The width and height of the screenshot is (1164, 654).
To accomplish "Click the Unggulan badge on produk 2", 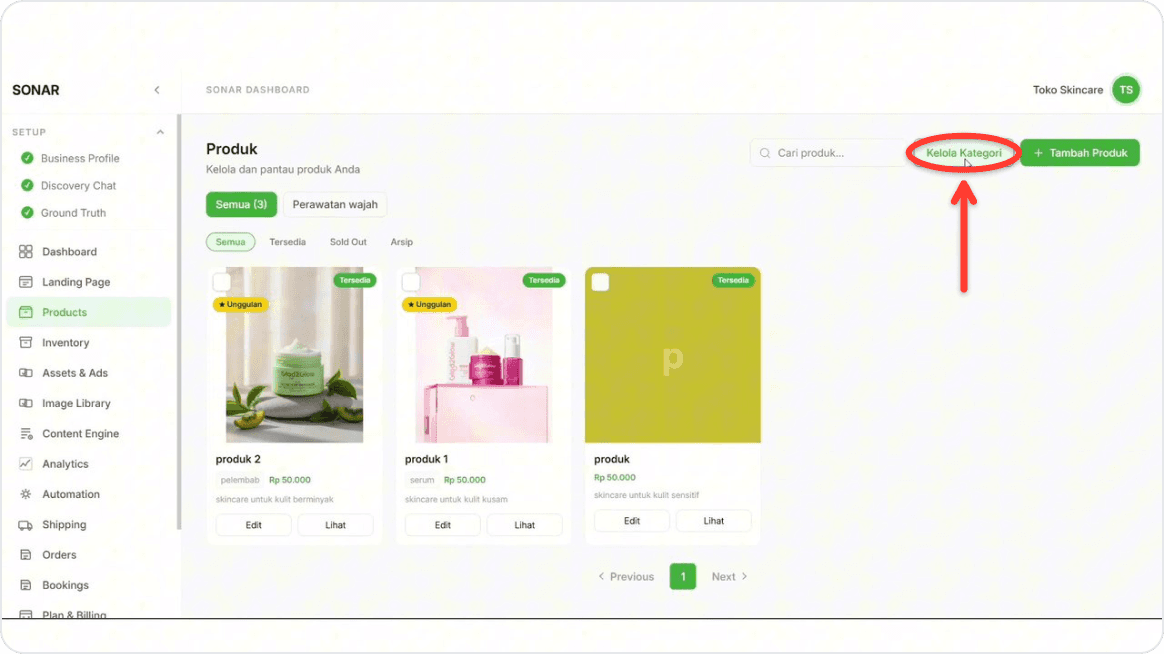I will coord(241,304).
